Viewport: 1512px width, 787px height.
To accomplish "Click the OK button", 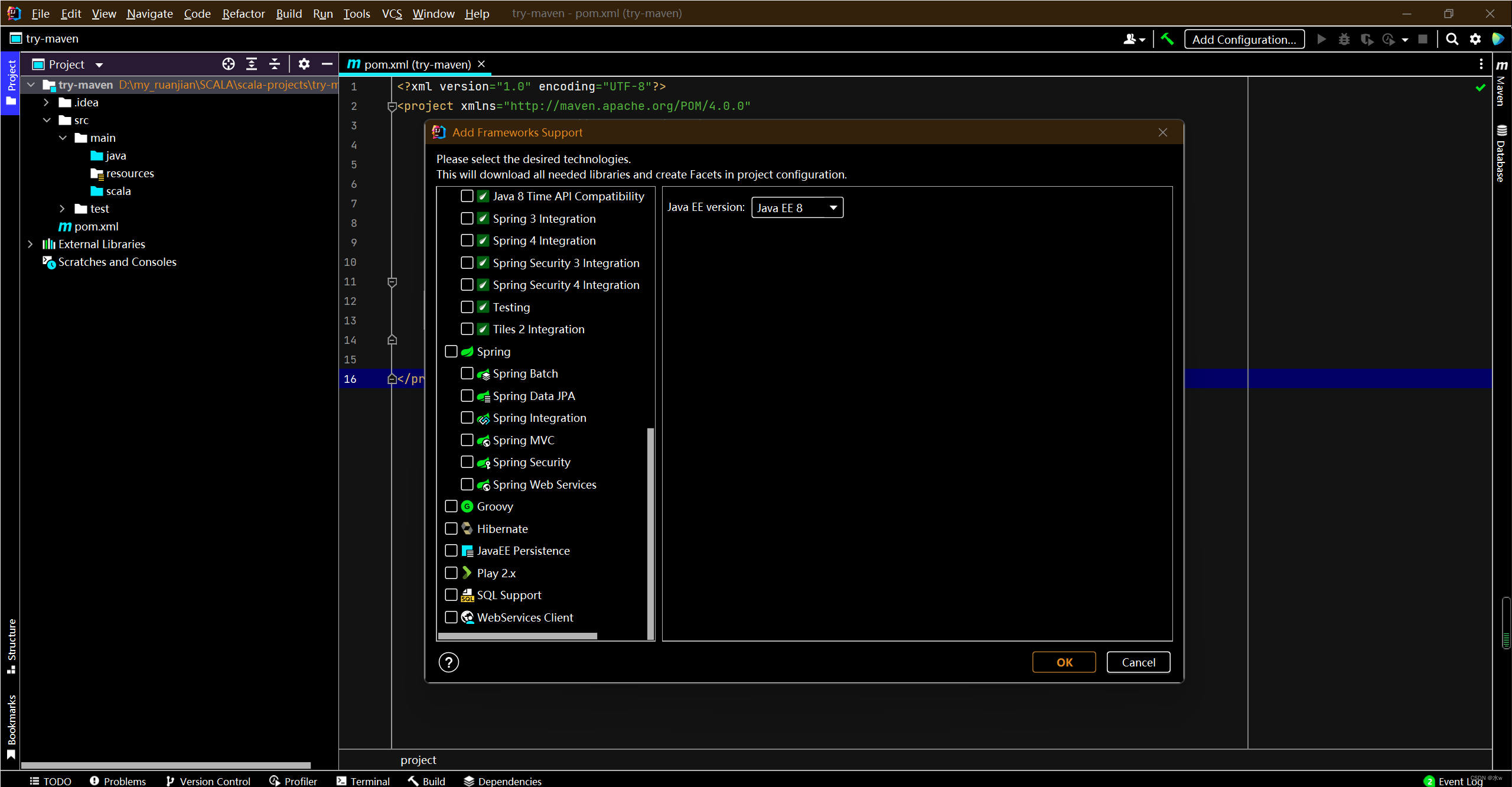I will tap(1064, 662).
